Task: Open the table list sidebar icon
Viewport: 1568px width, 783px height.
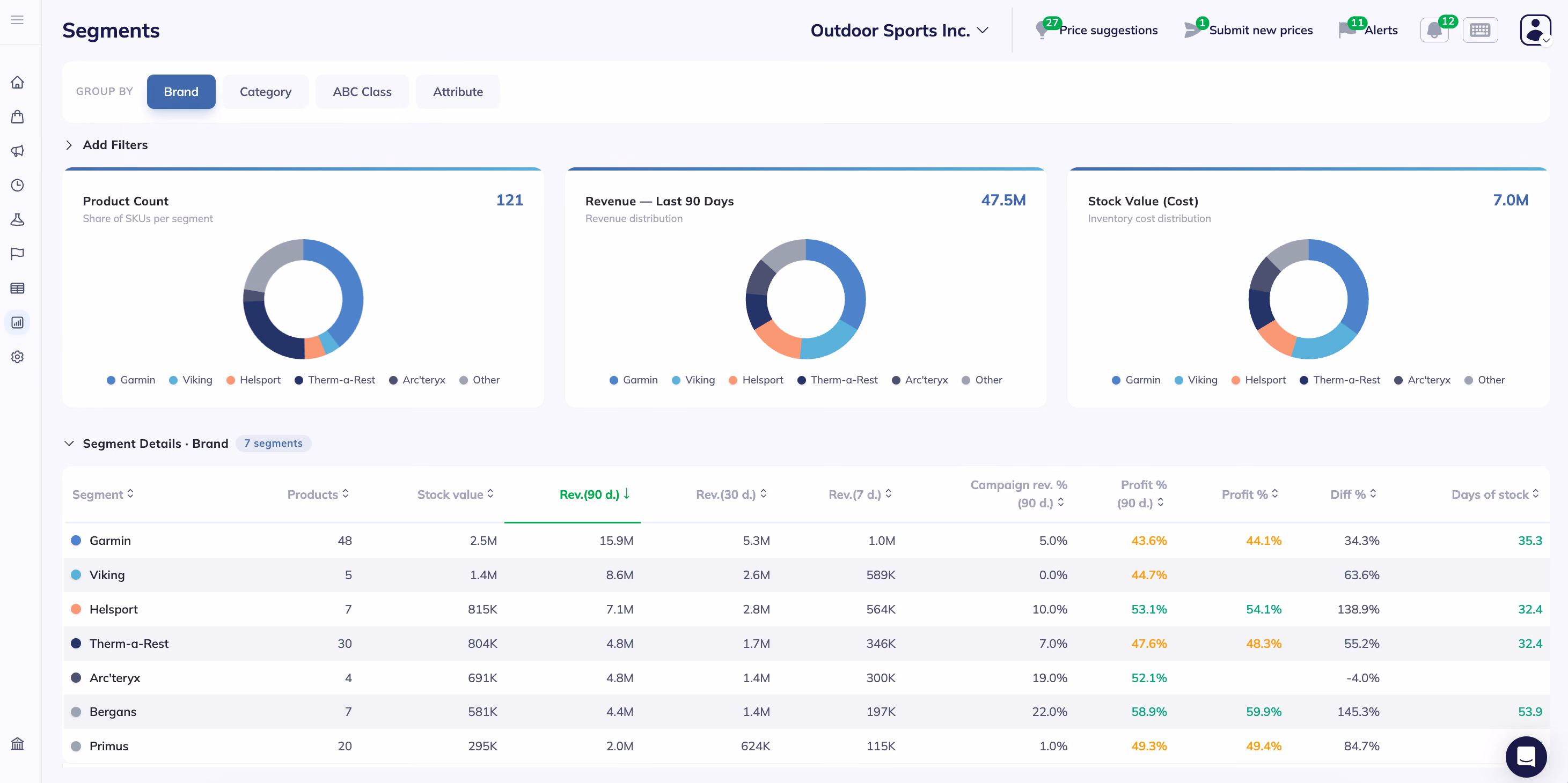Action: 17,289
